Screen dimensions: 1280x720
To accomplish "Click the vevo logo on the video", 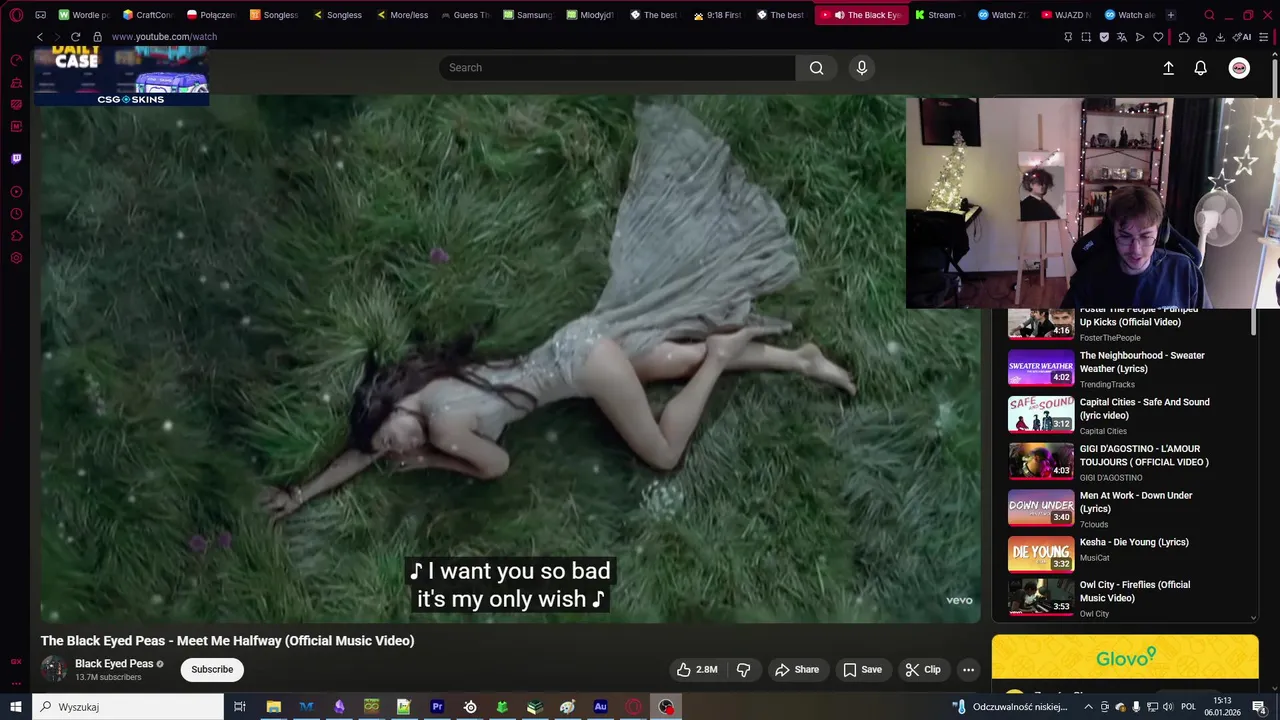I will (x=959, y=600).
